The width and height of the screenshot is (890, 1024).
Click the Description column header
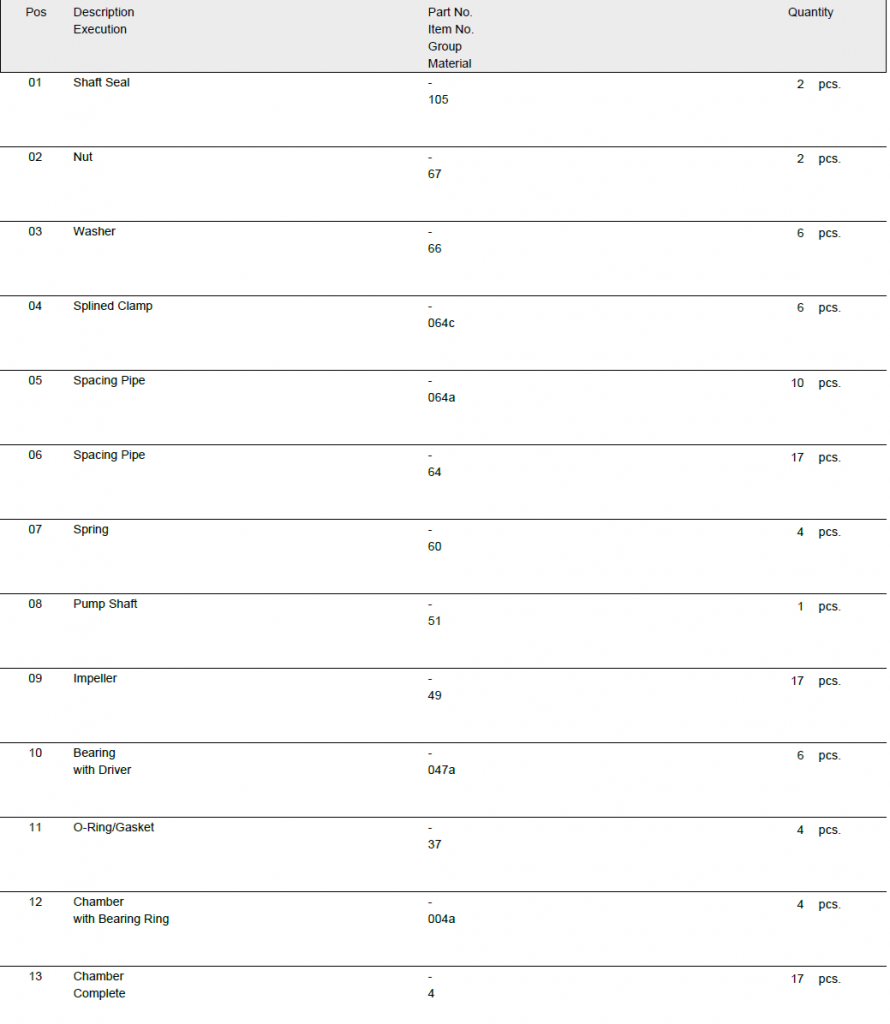104,13
